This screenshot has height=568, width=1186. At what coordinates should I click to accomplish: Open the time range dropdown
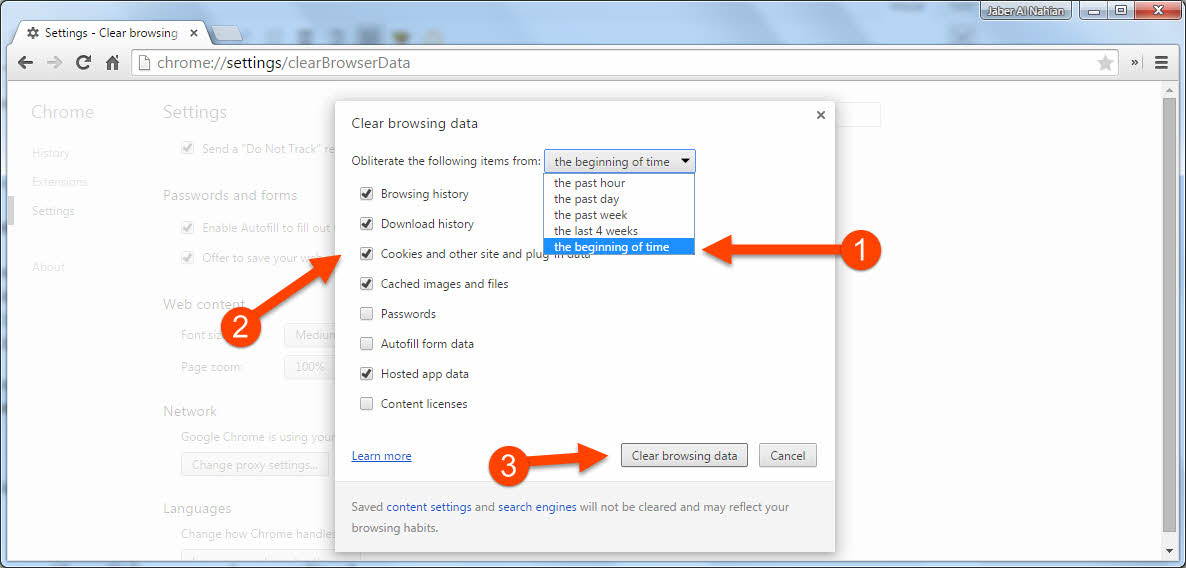pos(619,161)
